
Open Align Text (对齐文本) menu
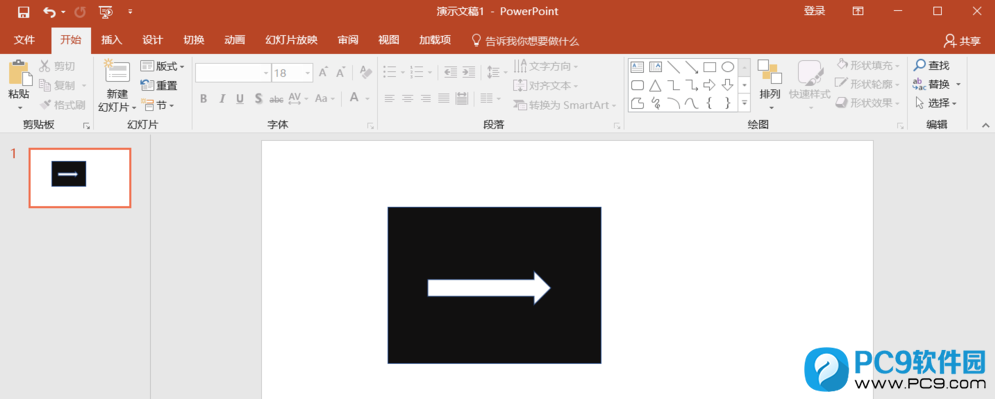click(x=546, y=86)
